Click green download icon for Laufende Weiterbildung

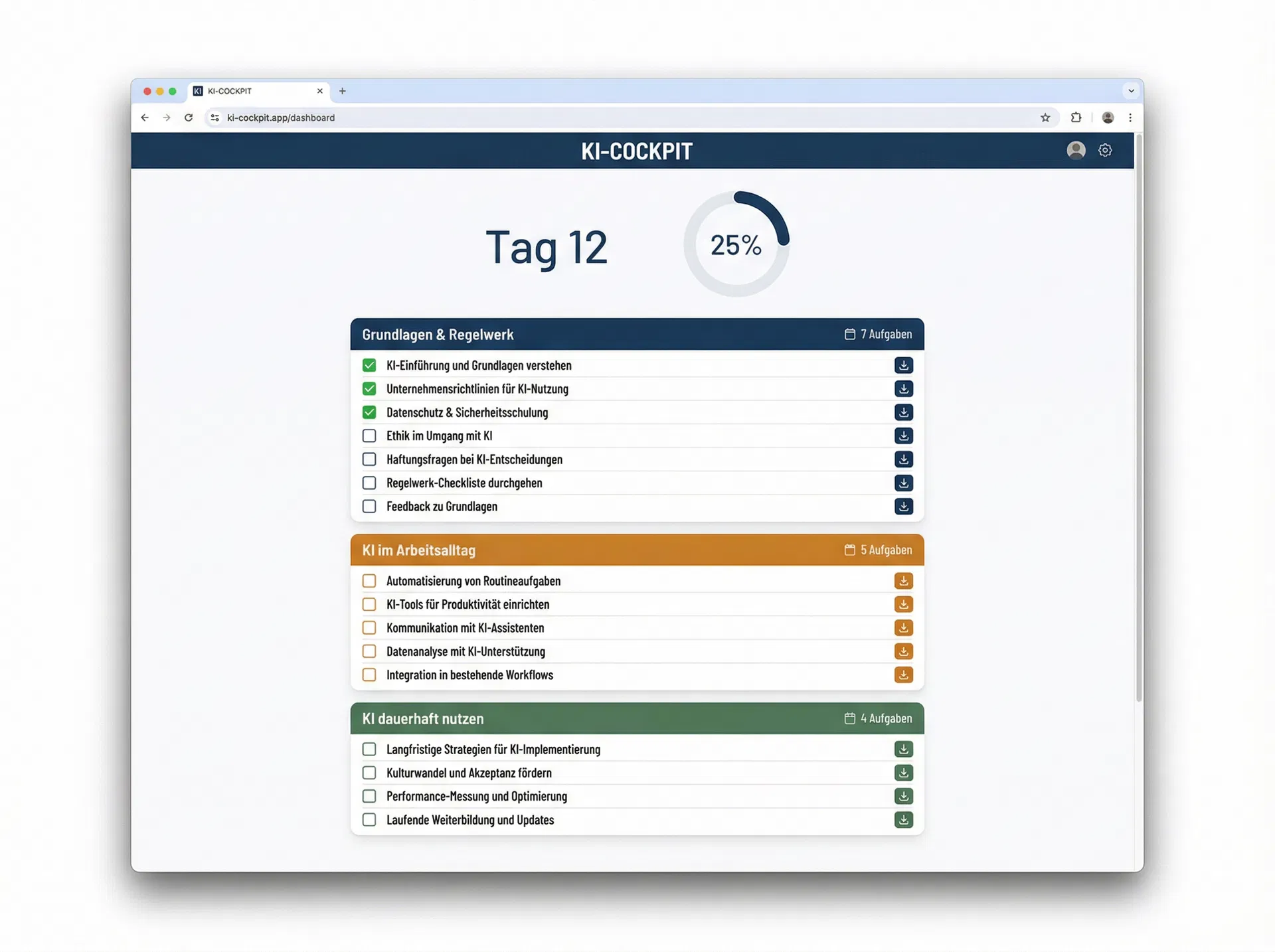tap(903, 820)
